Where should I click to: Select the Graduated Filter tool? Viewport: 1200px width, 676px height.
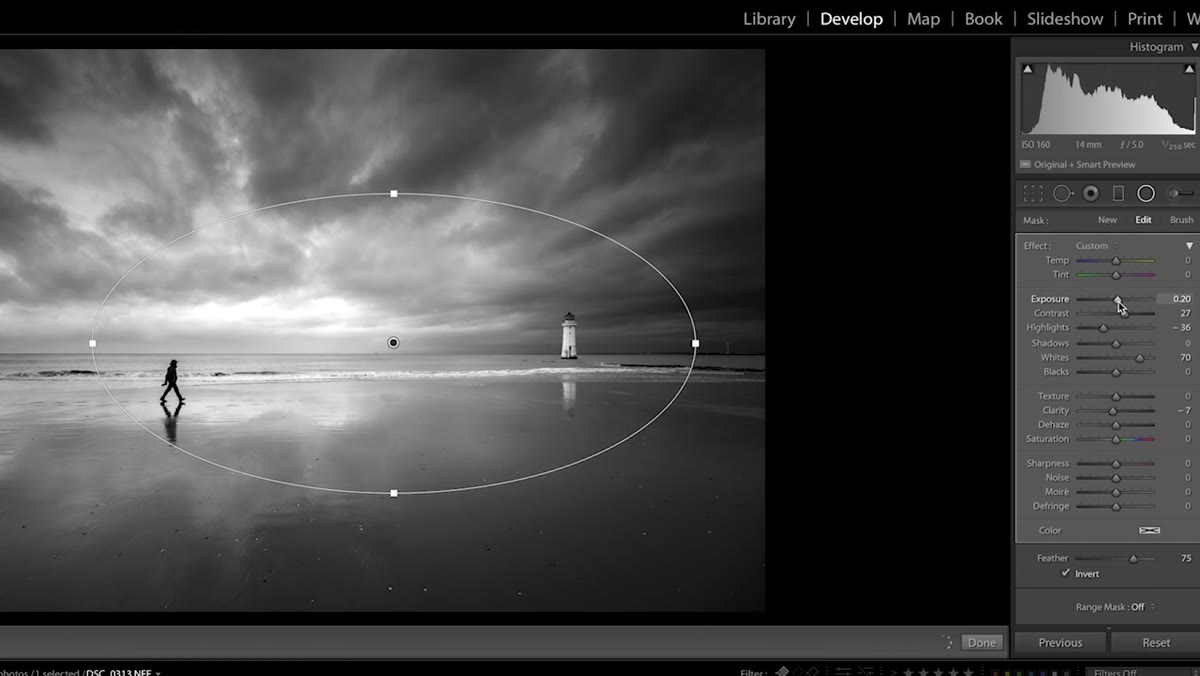1118,193
